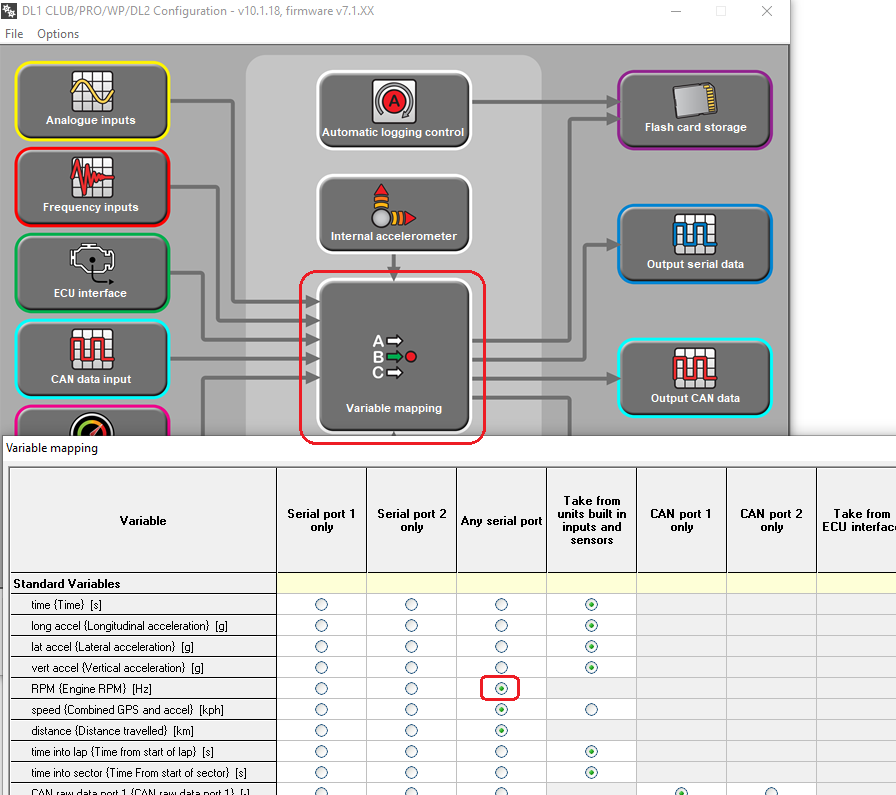The width and height of the screenshot is (896, 795).
Task: Set speed to built-in inputs and sensors
Action: [x=591, y=709]
